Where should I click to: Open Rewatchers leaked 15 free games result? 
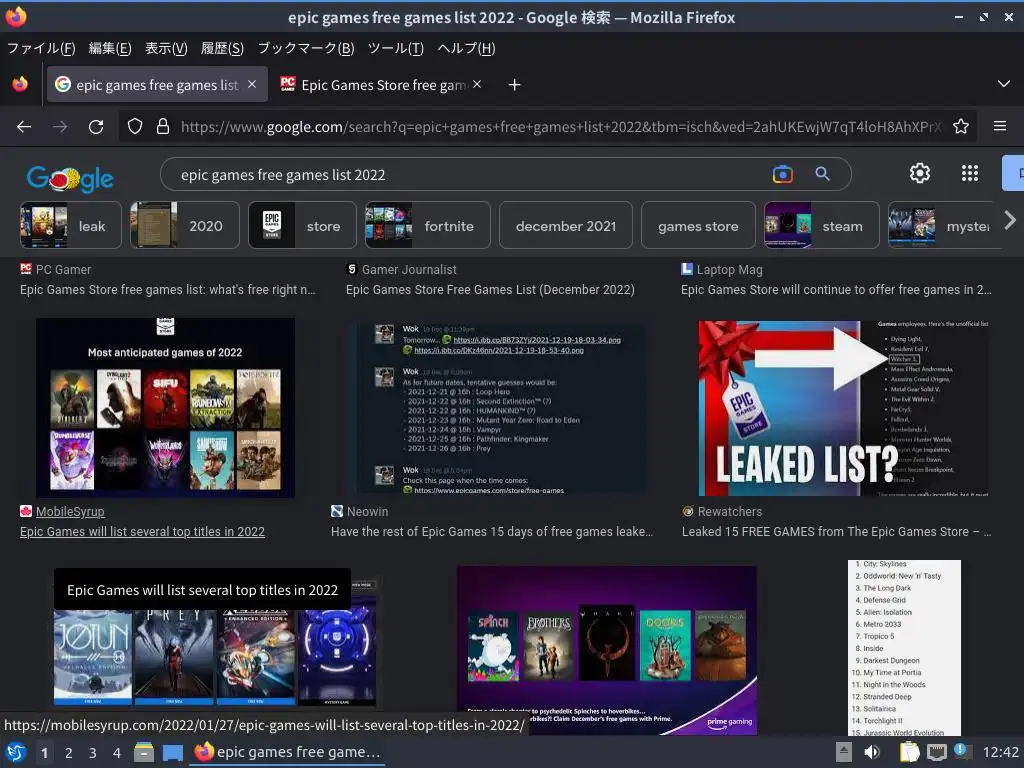pyautogui.click(x=836, y=532)
